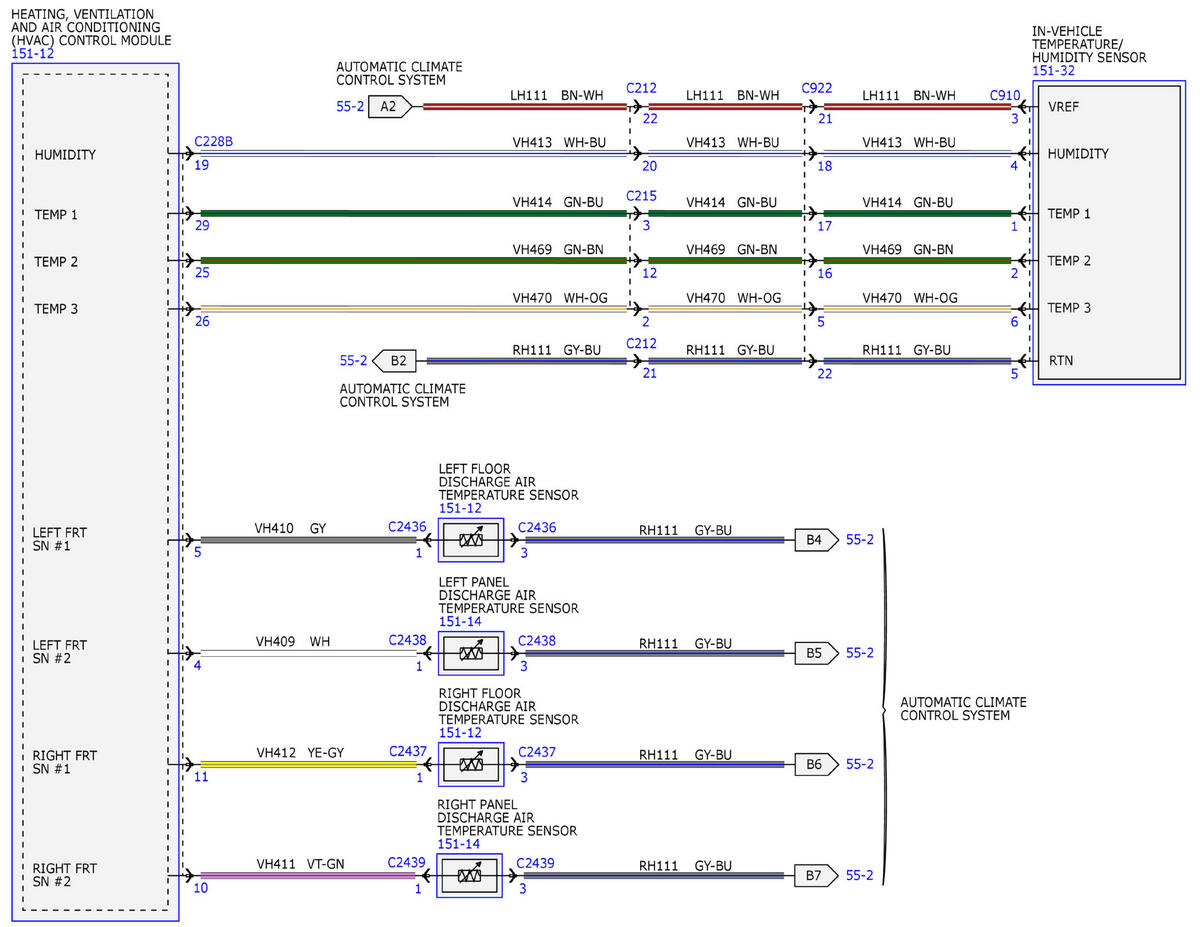Click the Left Panel Discharge Air Temperature Sensor symbol

(471, 653)
